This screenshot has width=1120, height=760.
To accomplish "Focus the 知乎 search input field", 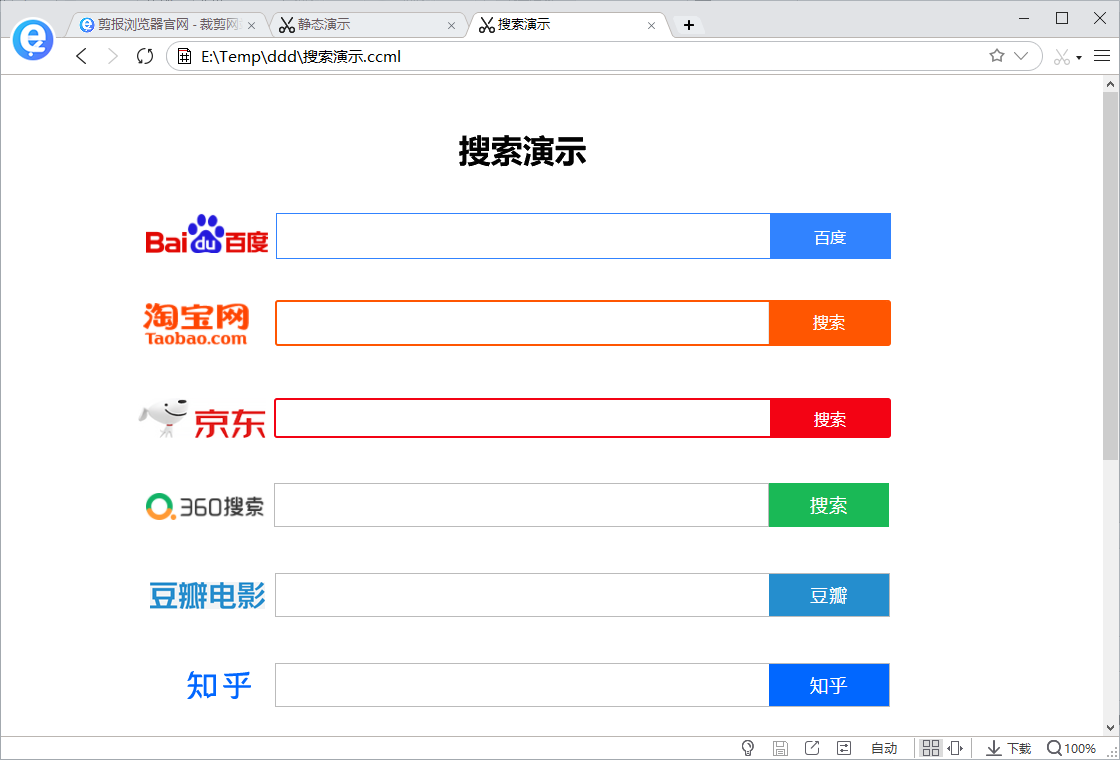I will (522, 685).
